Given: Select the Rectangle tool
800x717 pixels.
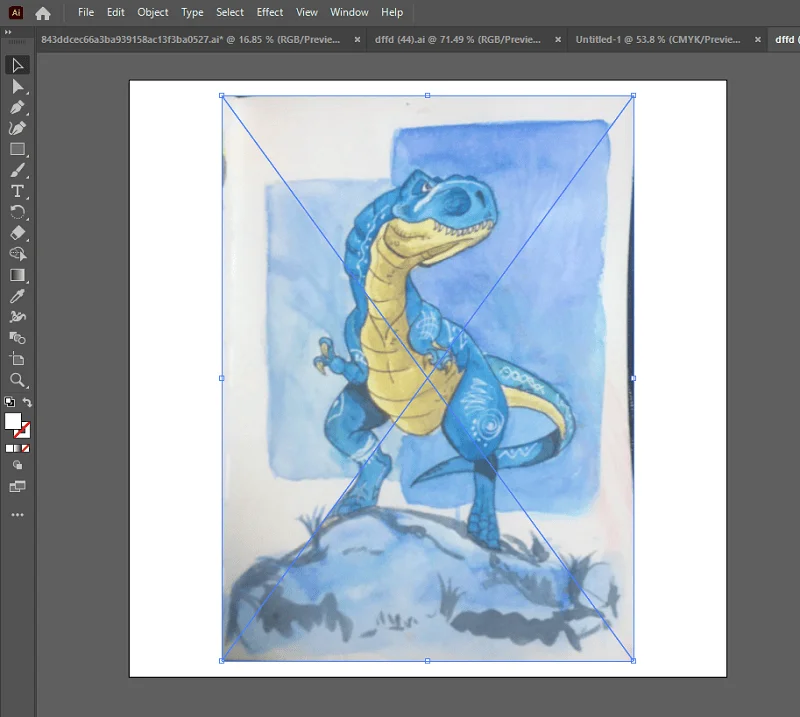Looking at the screenshot, I should tap(17, 149).
